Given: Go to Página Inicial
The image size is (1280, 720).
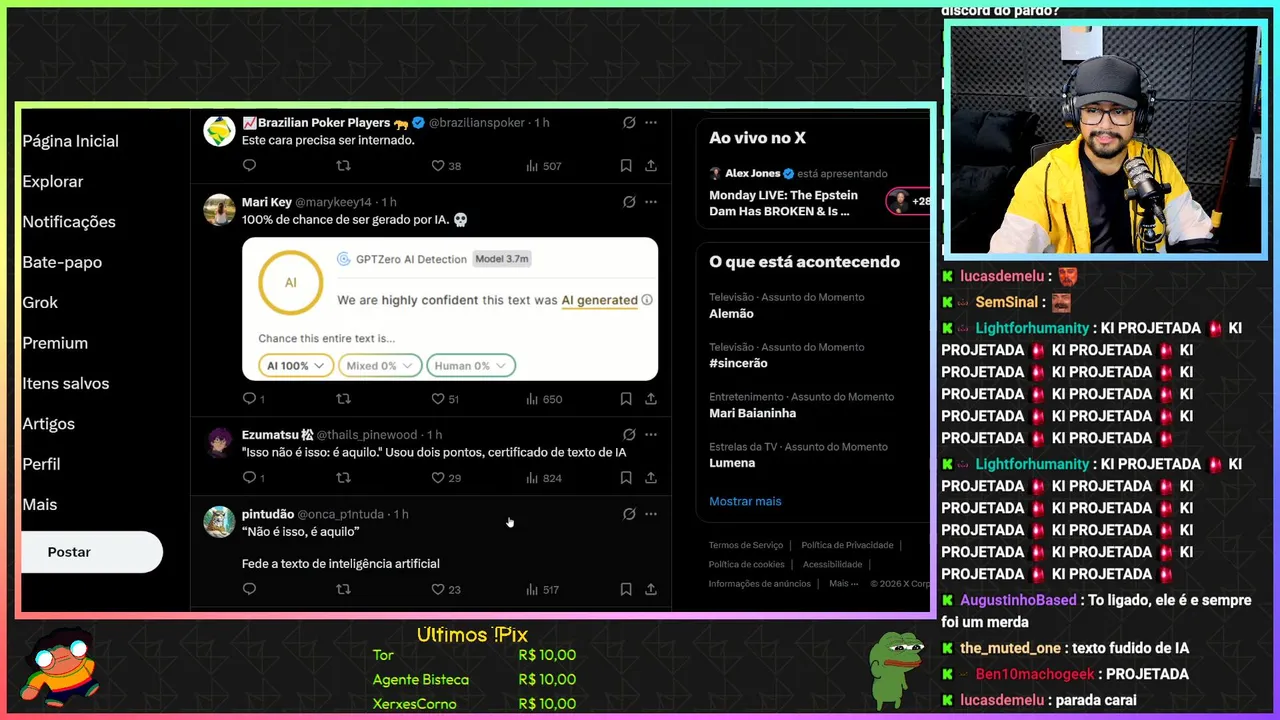Looking at the screenshot, I should coord(71,141).
